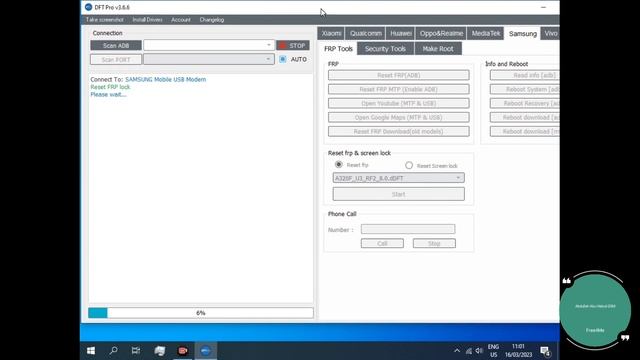Open the notifications center icon
Image resolution: width=640 pixels, height=360 pixels.
(545, 351)
